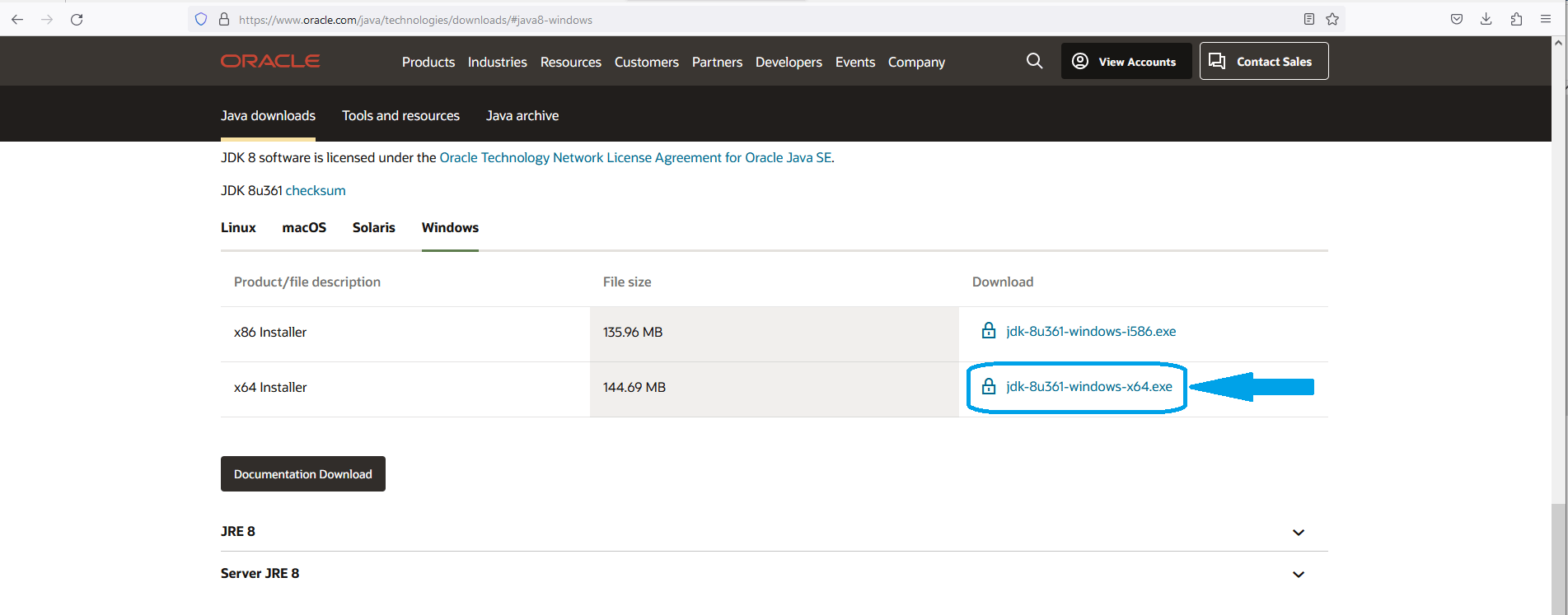Viewport: 1568px width, 615px height.
Task: Select the macOS platform tab
Action: coord(304,227)
